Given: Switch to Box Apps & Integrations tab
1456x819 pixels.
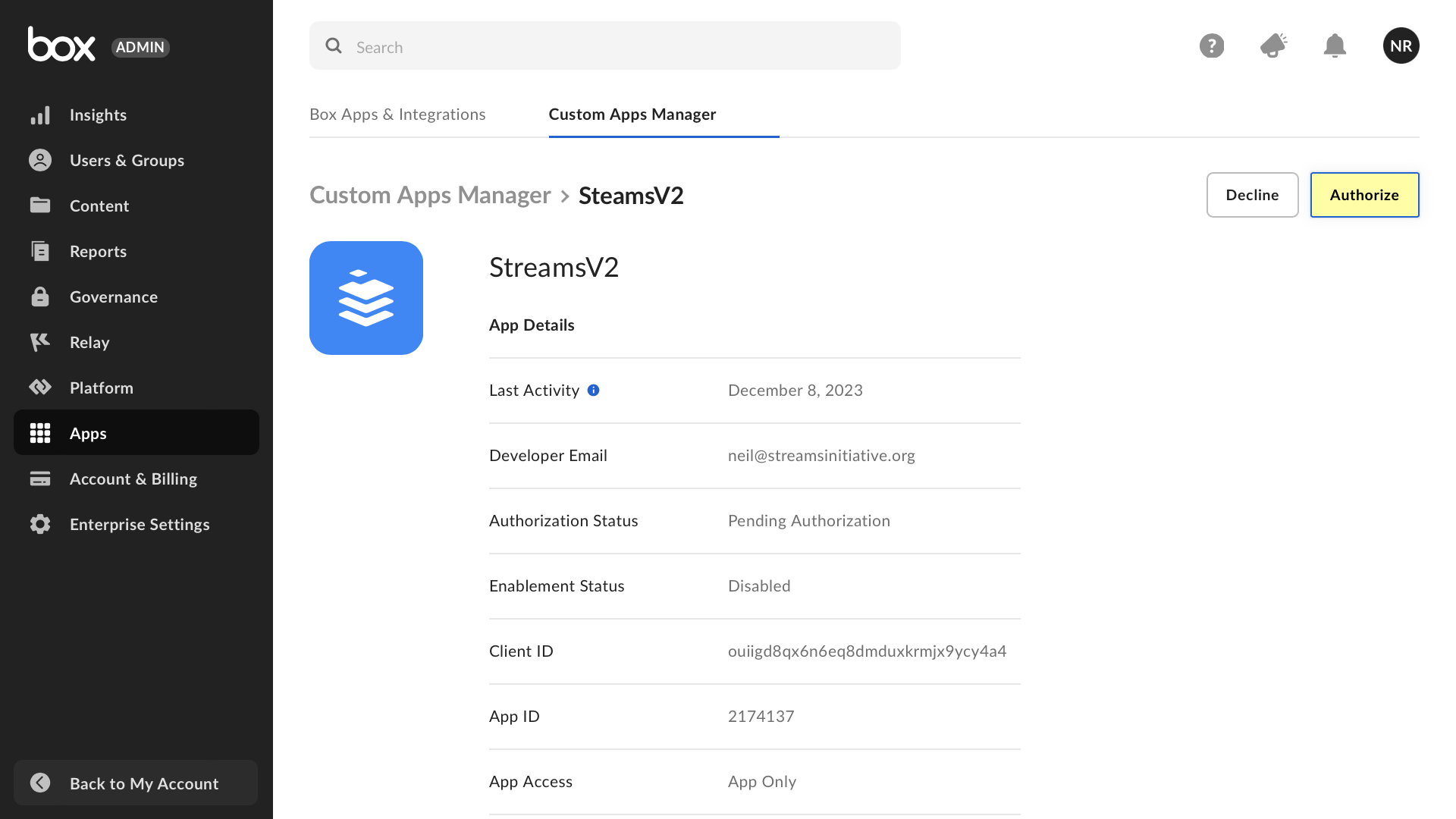Looking at the screenshot, I should pos(397,114).
